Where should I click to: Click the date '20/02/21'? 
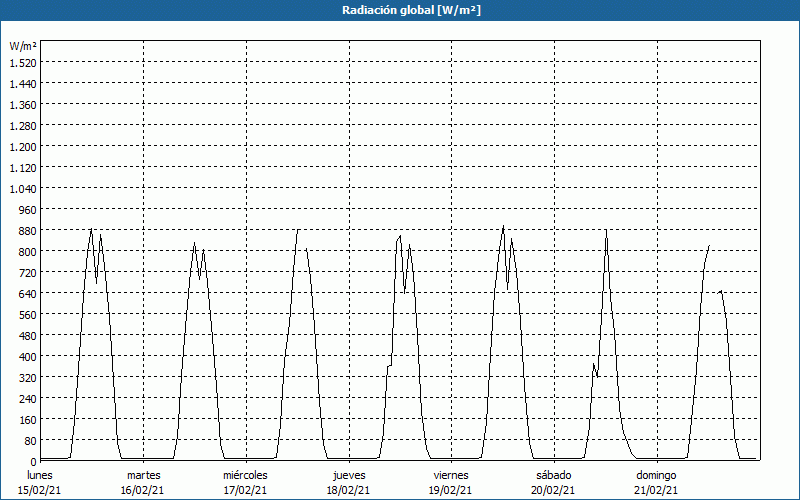click(x=554, y=490)
